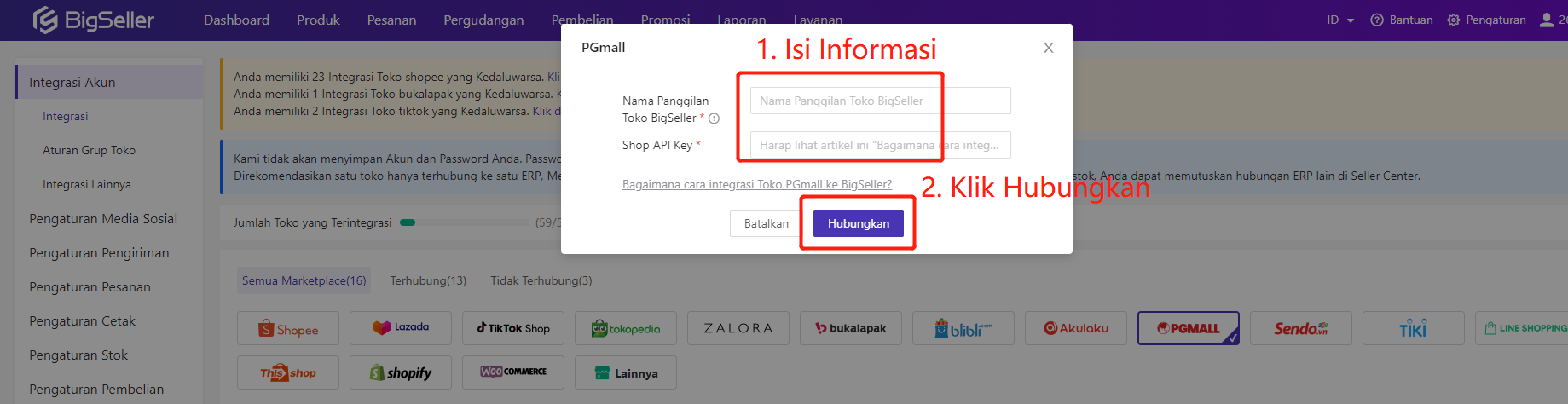Click info icon next to Toko BigSeller
The height and width of the screenshot is (404, 1568).
pos(714,118)
